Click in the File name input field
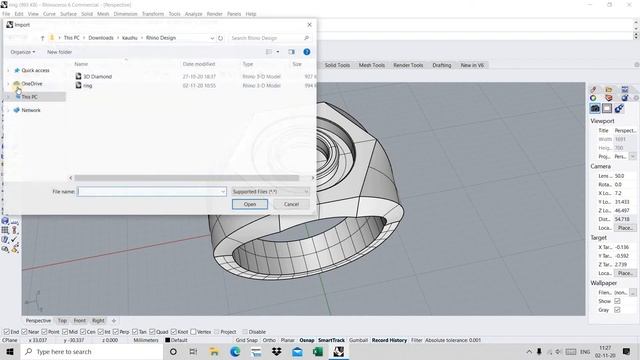 click(152, 191)
